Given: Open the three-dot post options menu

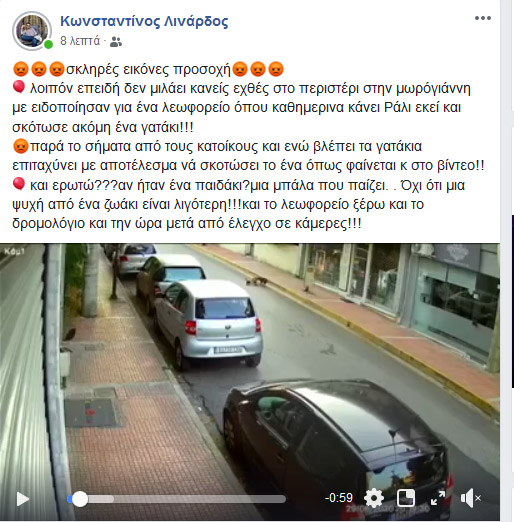Looking at the screenshot, I should coord(483,18).
